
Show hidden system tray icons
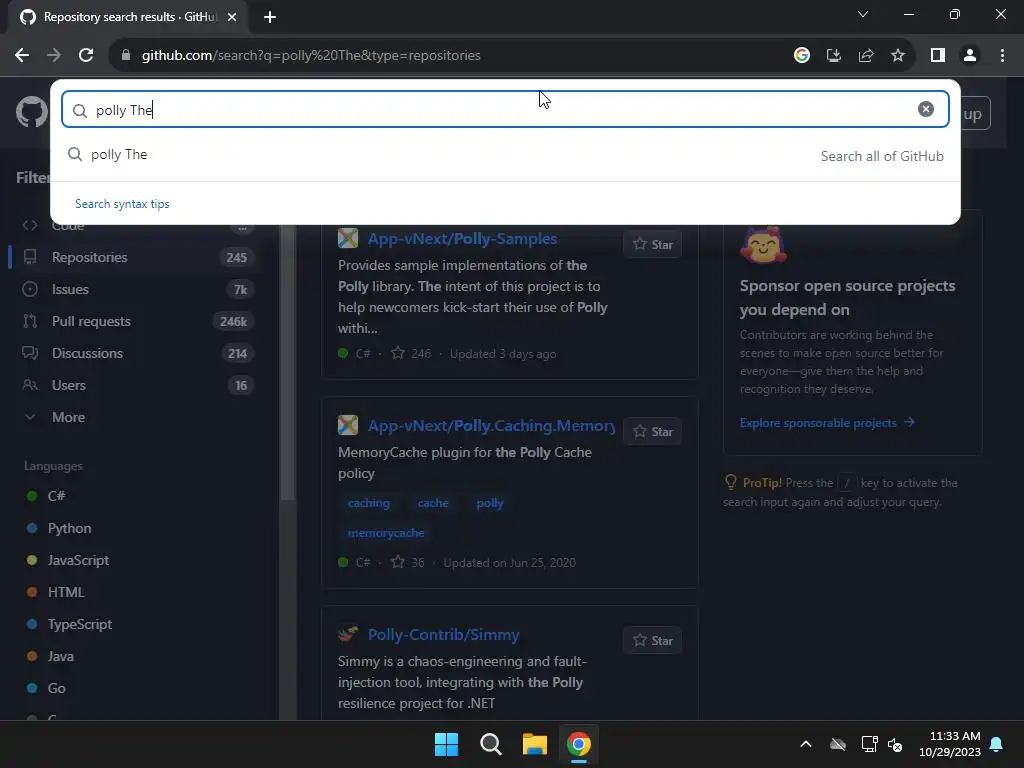(806, 744)
